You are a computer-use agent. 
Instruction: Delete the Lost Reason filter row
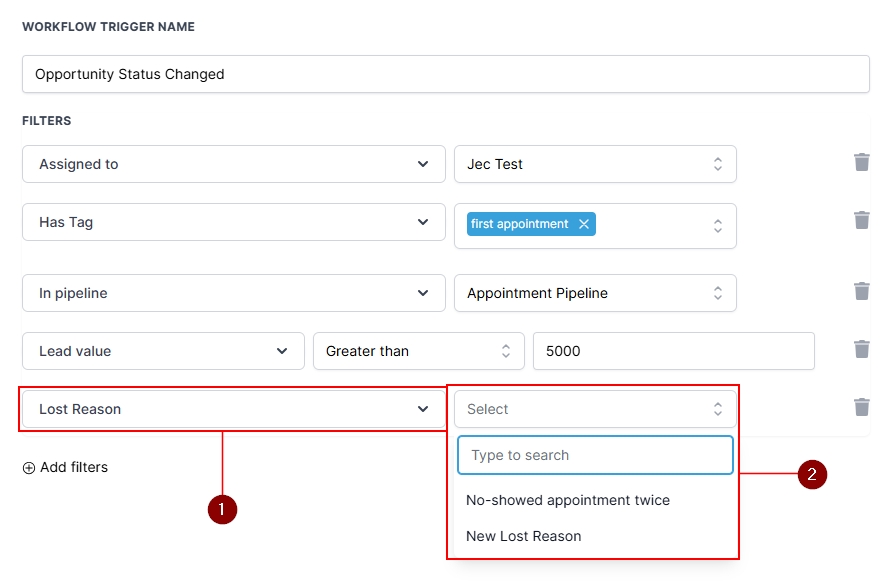(861, 407)
